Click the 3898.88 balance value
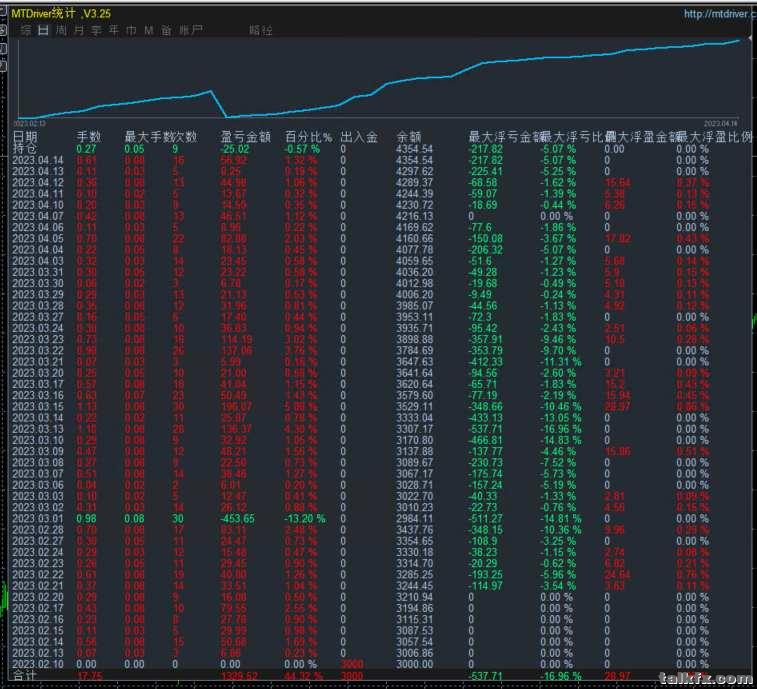757x689 pixels. coord(415,339)
